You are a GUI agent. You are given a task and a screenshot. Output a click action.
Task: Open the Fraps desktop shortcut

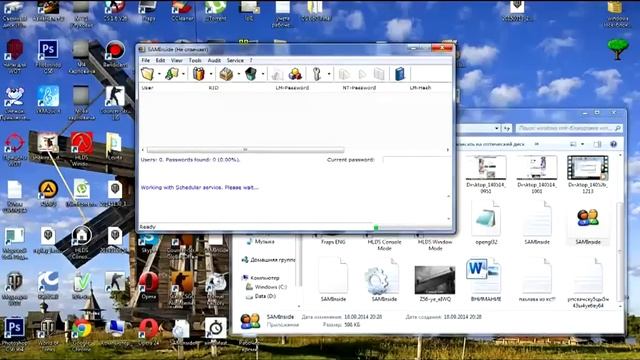pyautogui.click(x=149, y=10)
